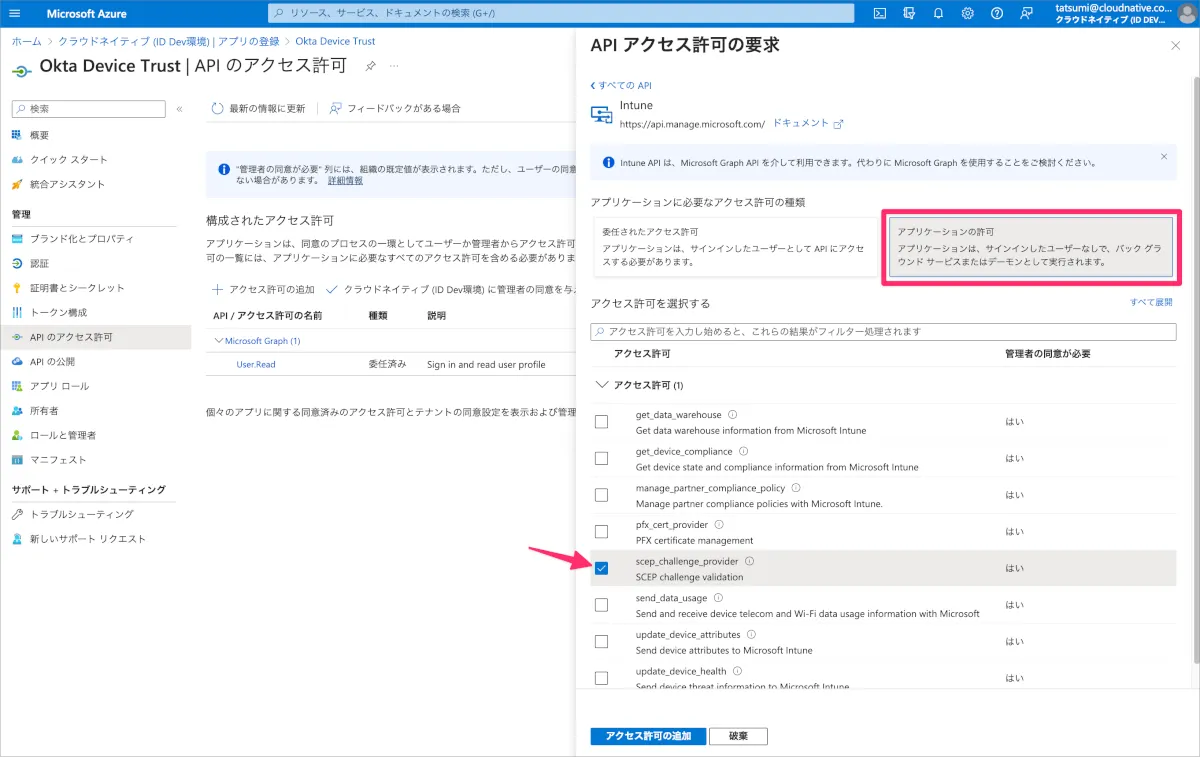Viewport: 1200px width, 757px height.
Task: Open トークン構成 menu item
Action: point(58,313)
